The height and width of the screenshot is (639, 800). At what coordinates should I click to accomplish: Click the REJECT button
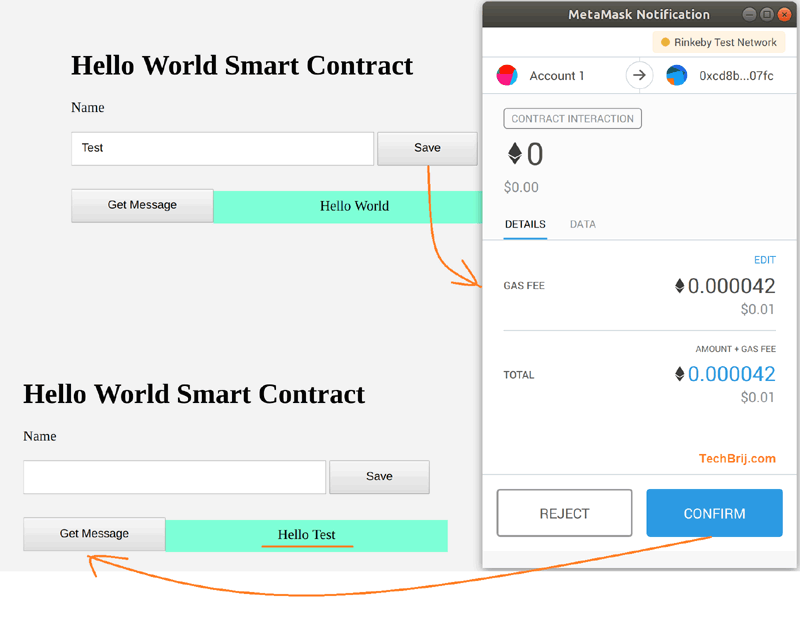tap(564, 512)
